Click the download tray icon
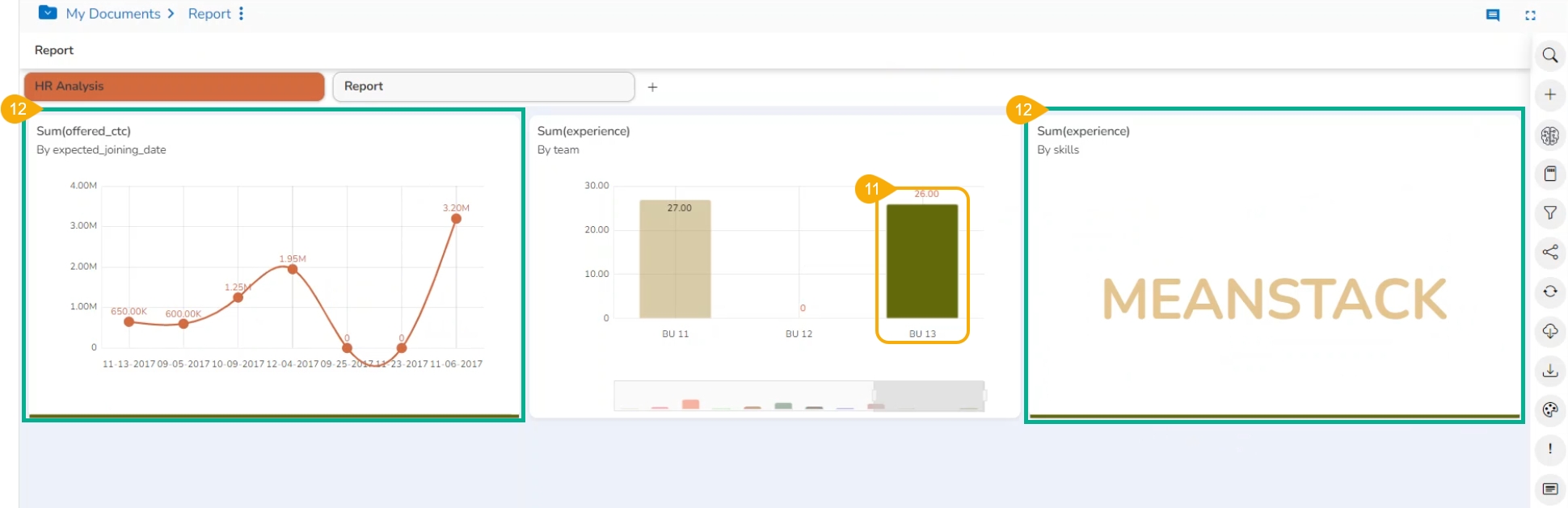This screenshot has width=1568, height=508. [1549, 371]
